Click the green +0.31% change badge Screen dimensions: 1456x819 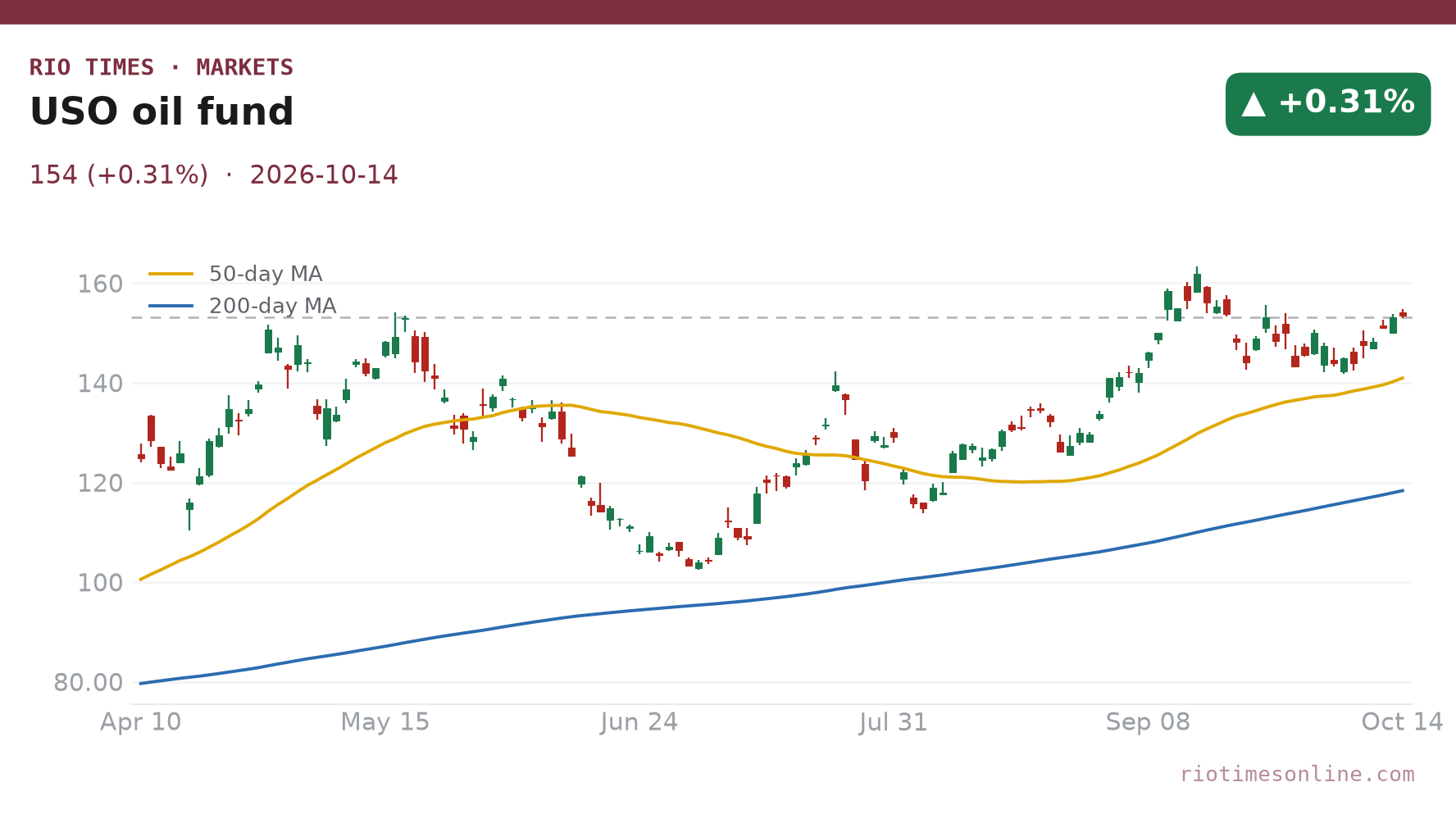[x=1327, y=104]
